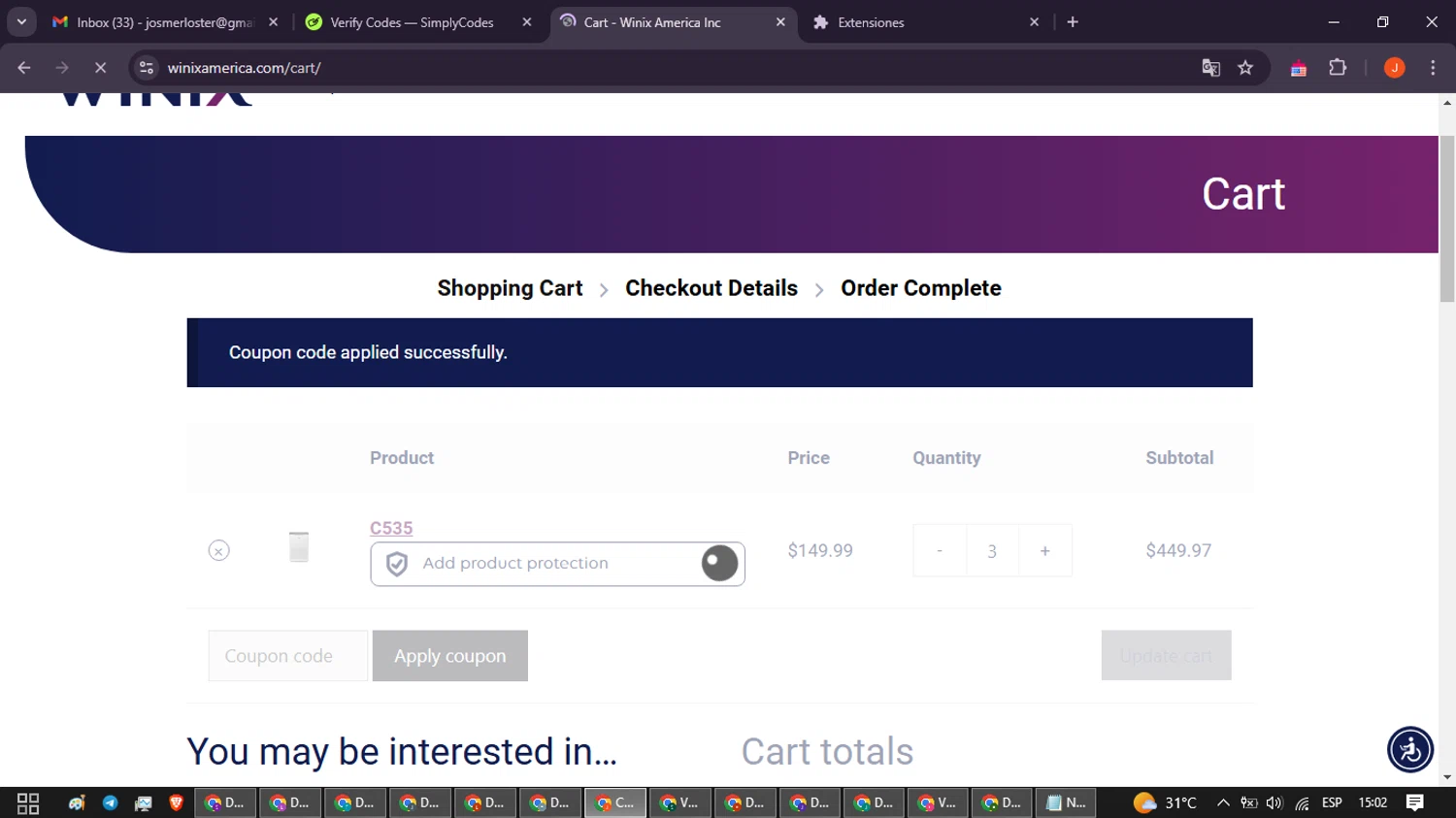
Task: Close the Cart - Winix America tab
Action: point(780,22)
